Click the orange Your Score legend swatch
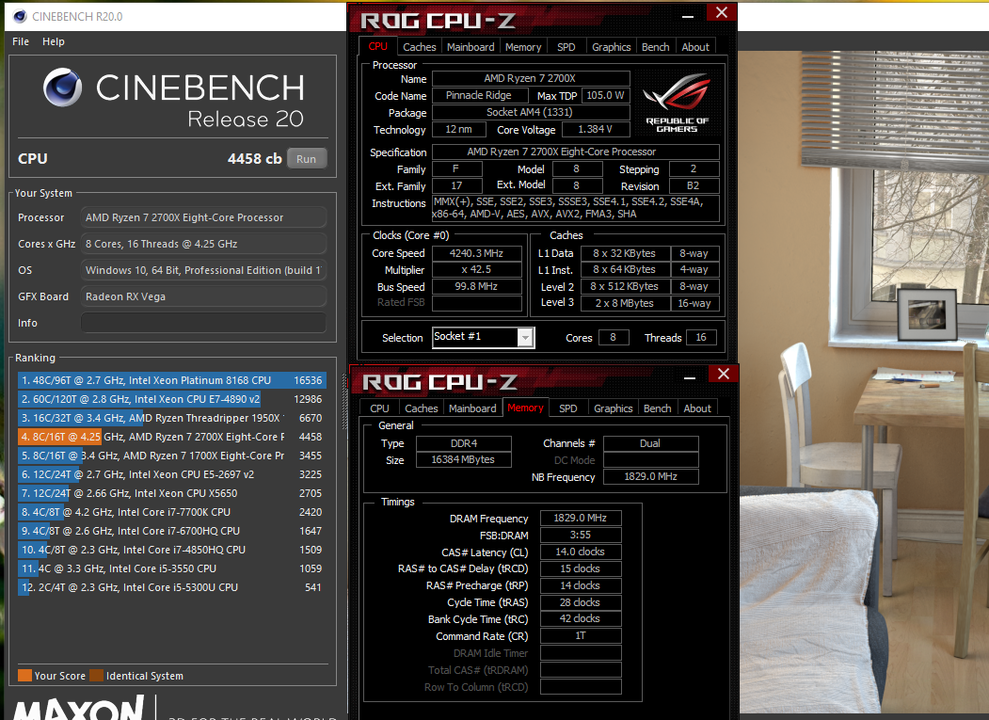The width and height of the screenshot is (989, 720). click(x=25, y=675)
